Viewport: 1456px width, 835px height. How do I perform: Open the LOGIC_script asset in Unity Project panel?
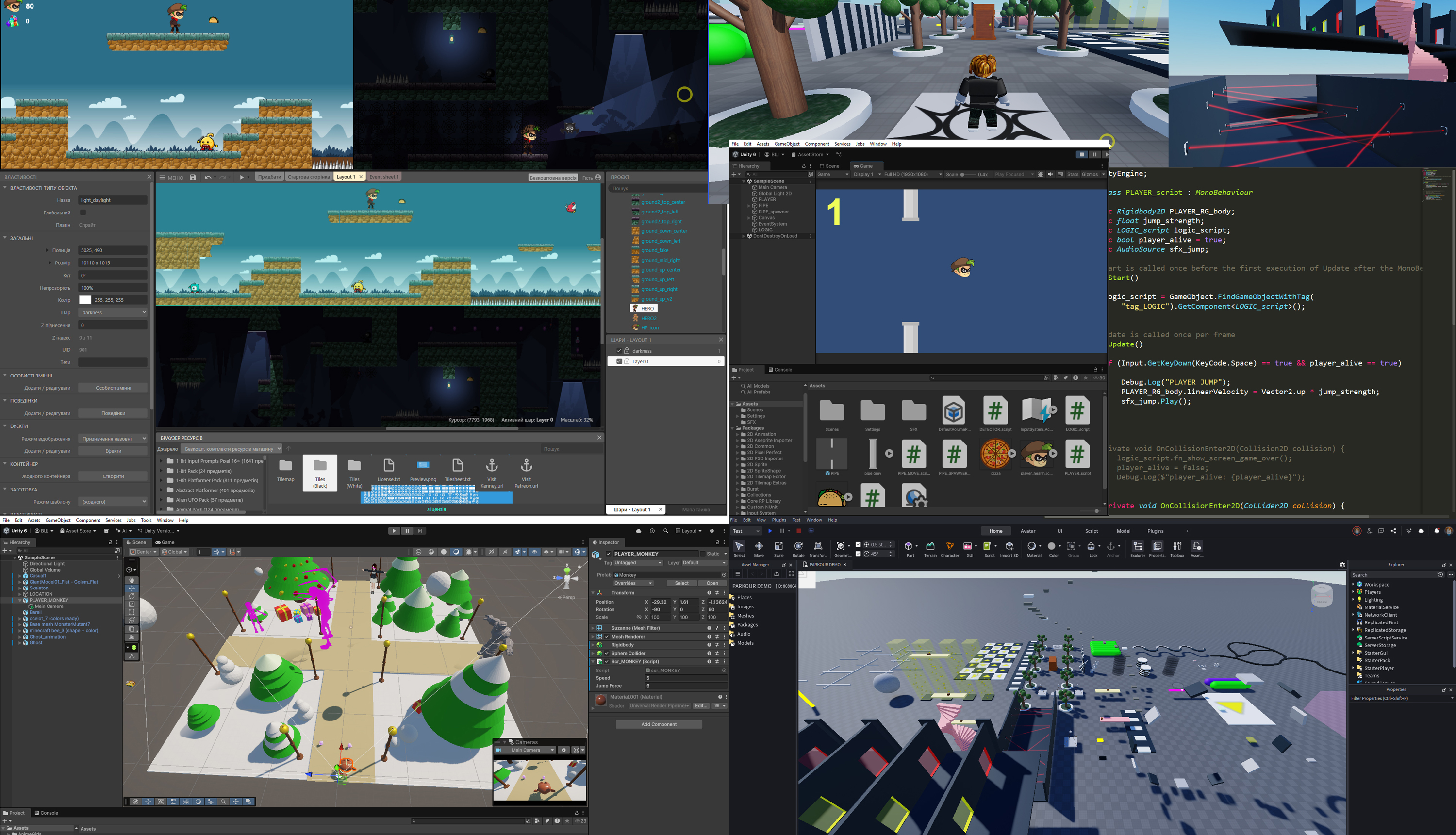click(1077, 414)
